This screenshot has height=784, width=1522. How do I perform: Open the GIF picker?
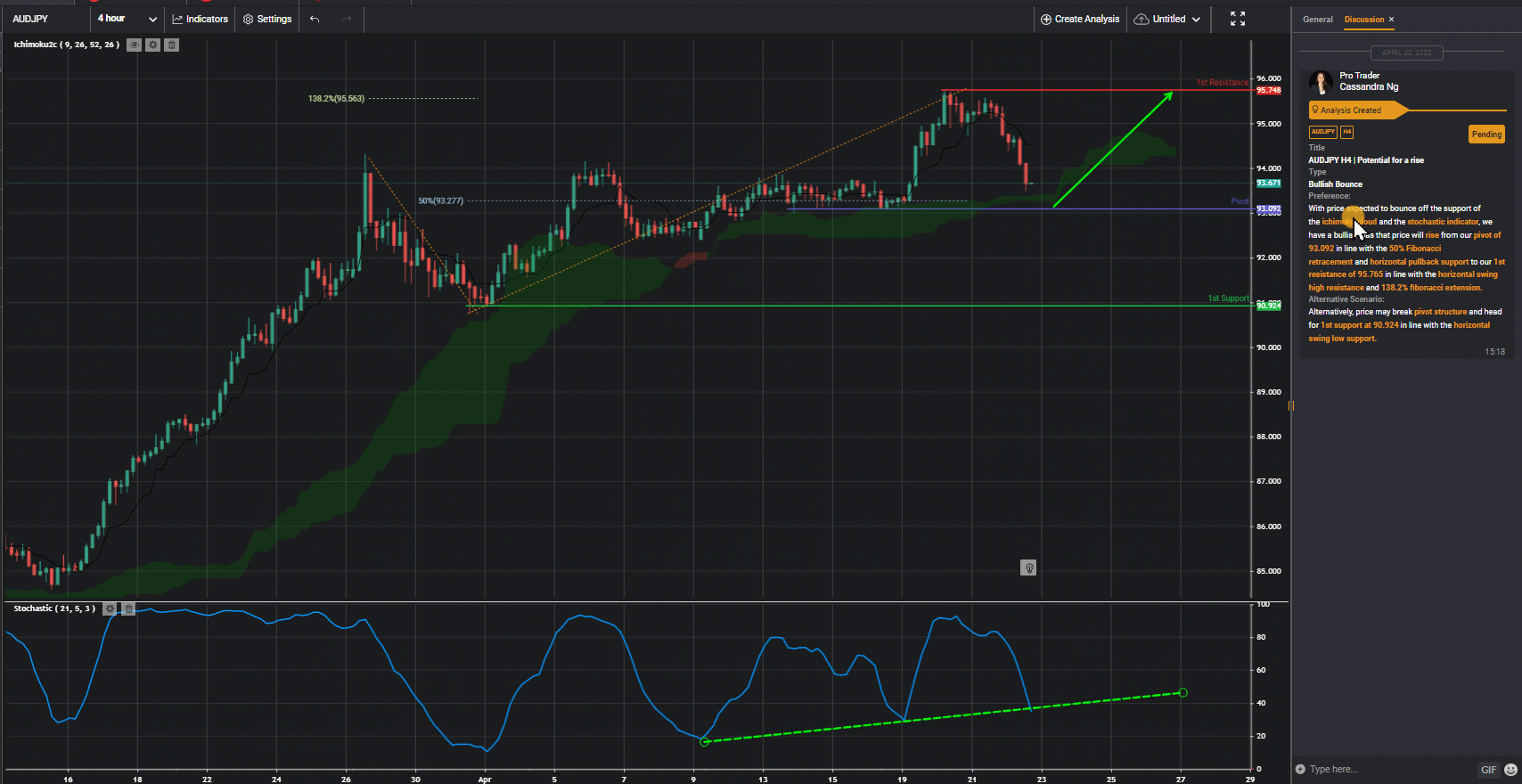pyautogui.click(x=1489, y=770)
